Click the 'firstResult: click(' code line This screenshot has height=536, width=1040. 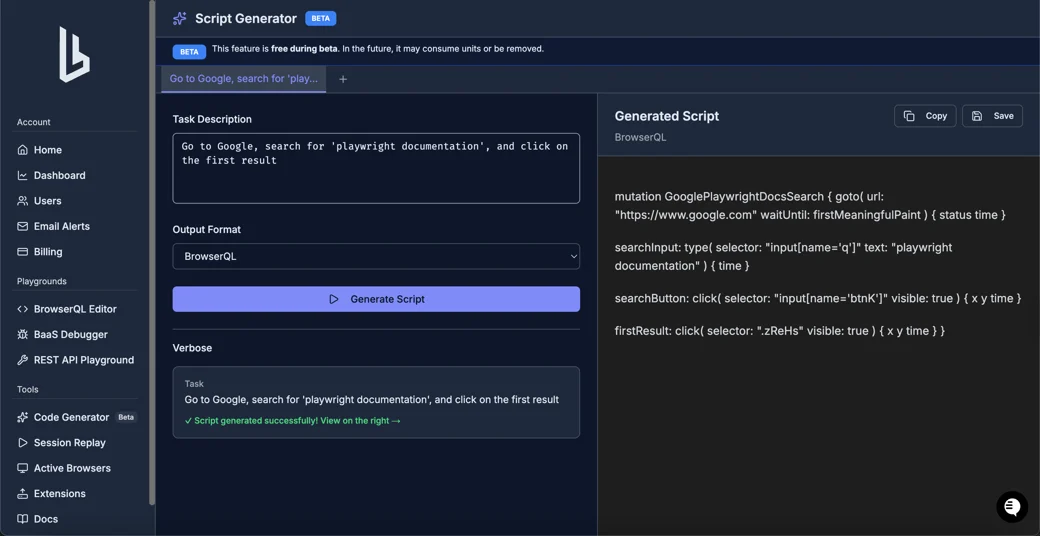pyautogui.click(x=780, y=330)
